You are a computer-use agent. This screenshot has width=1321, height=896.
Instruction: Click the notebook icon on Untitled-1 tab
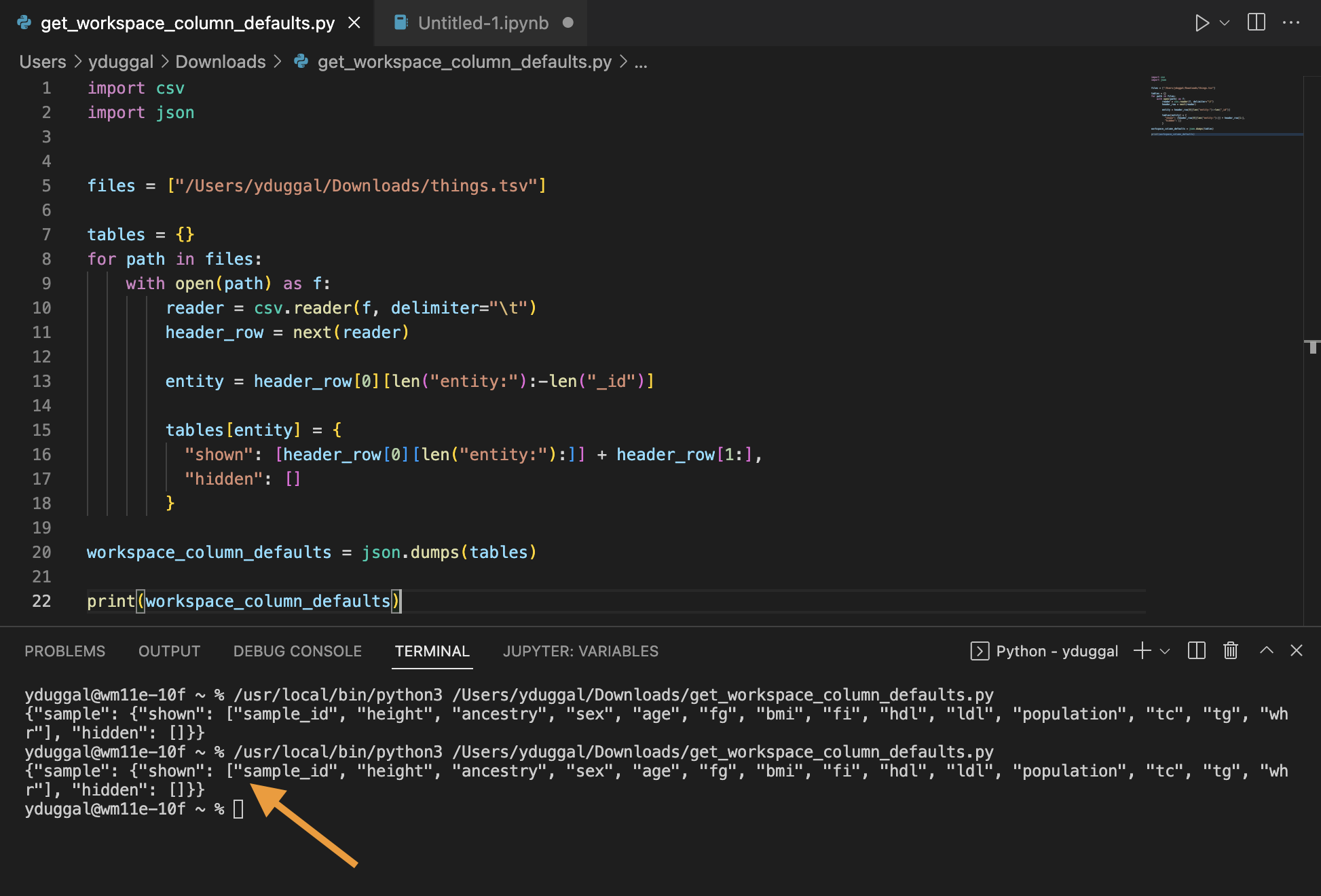(401, 23)
